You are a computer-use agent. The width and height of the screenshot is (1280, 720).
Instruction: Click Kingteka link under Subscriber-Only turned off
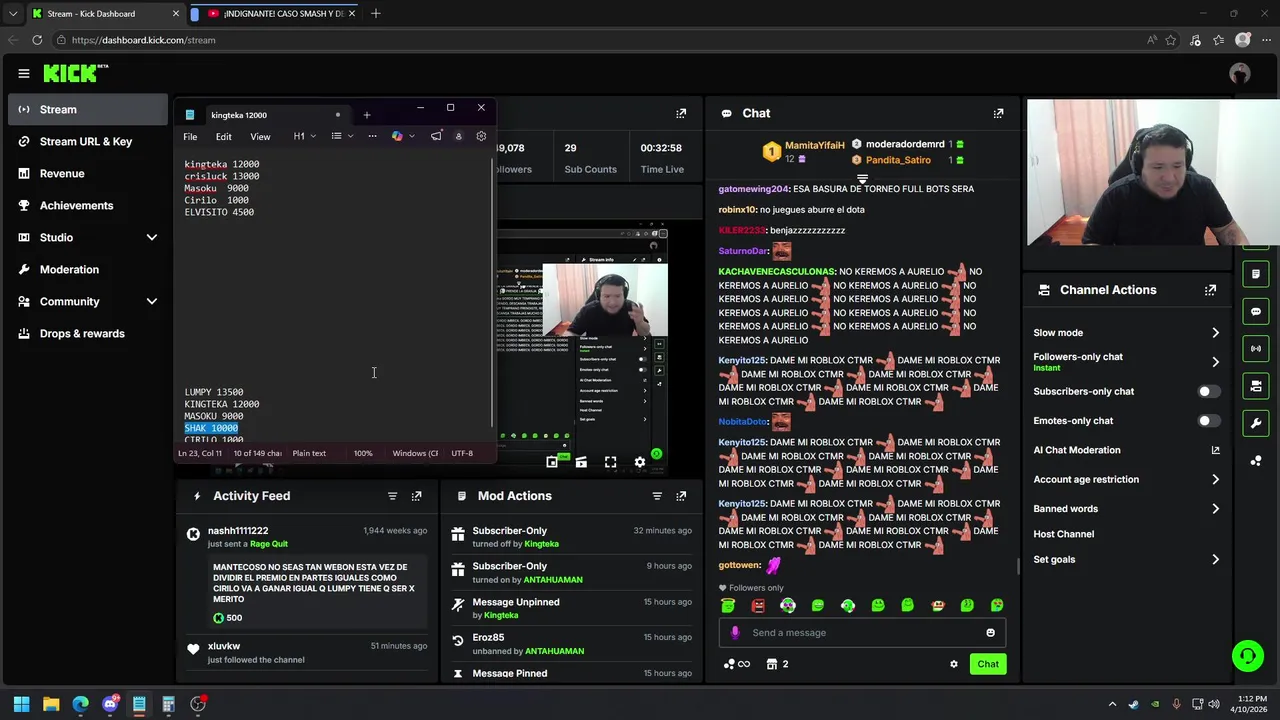[542, 544]
